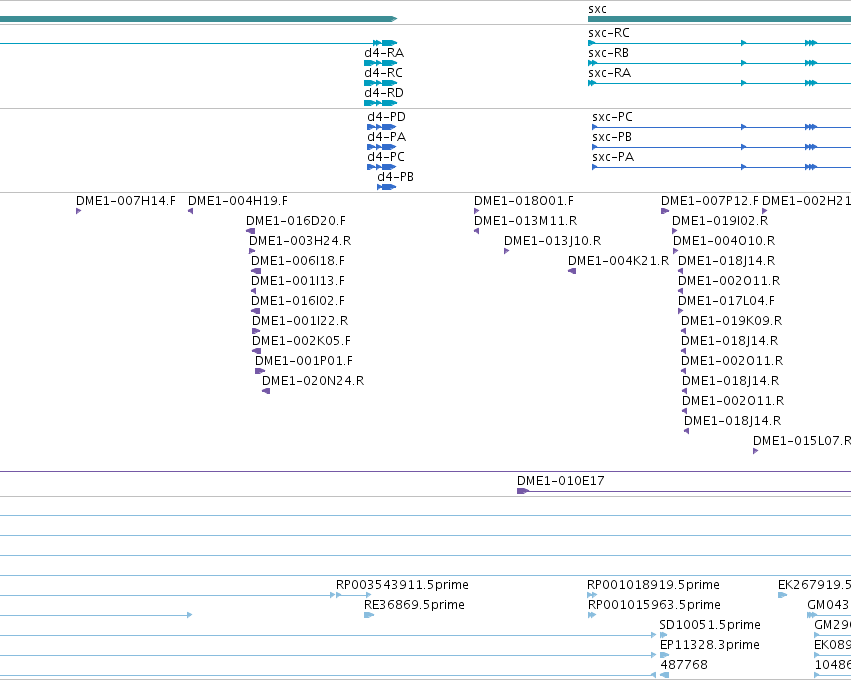Open transcript sxc-RA
Image resolution: width=851 pixels, height=680 pixels.
coord(609,73)
